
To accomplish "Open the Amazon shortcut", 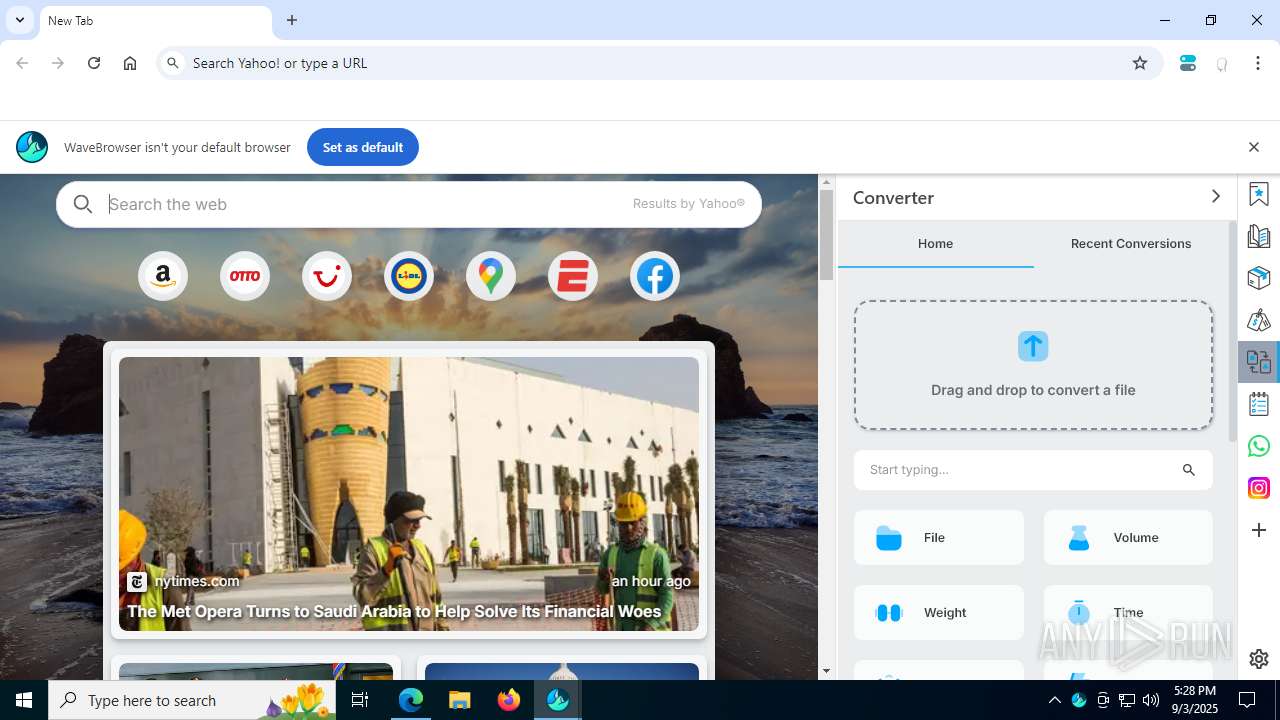I will pyautogui.click(x=163, y=276).
